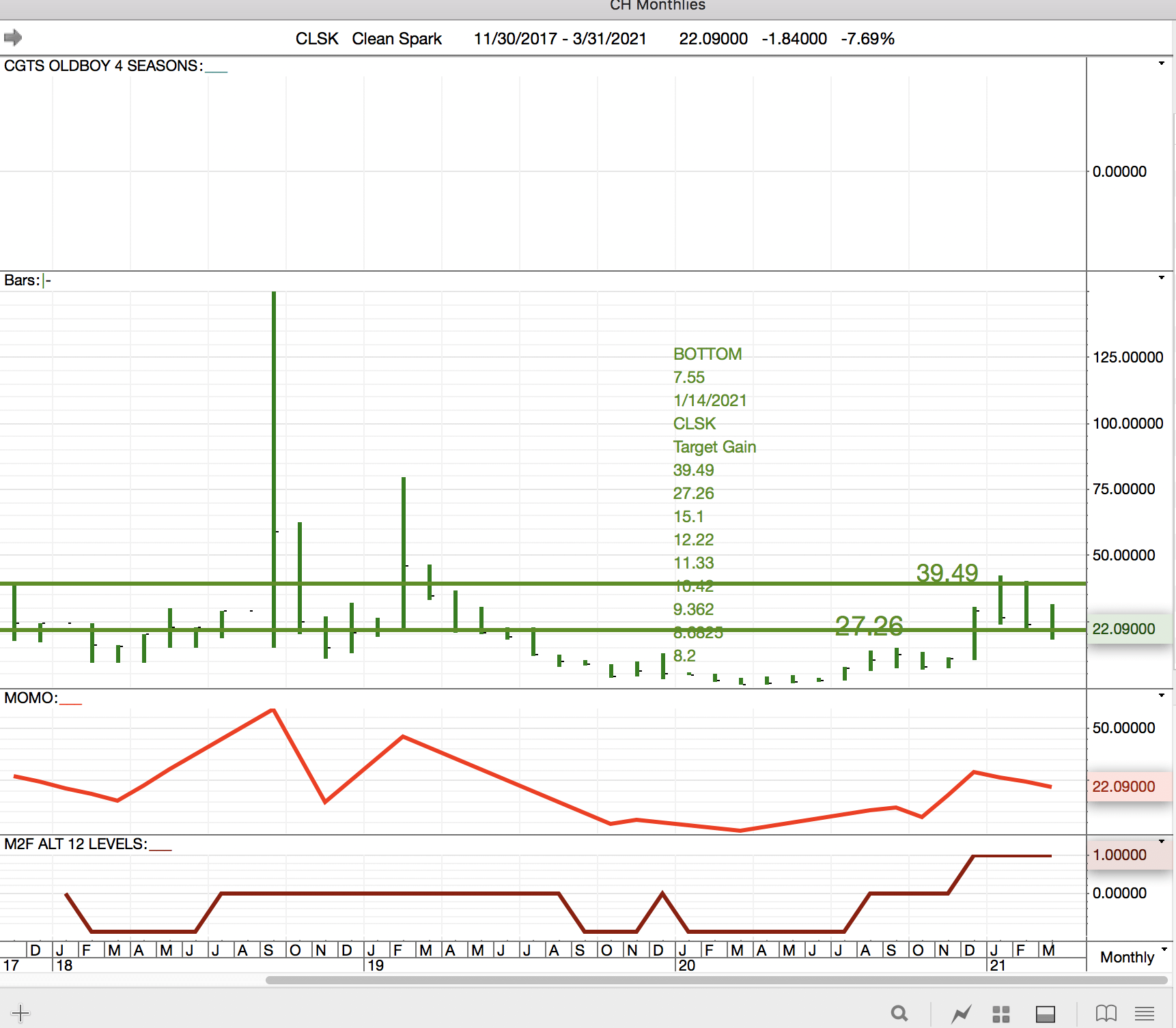1176x1028 pixels.
Task: Switch to the four-square grid view
Action: pos(1001,1014)
